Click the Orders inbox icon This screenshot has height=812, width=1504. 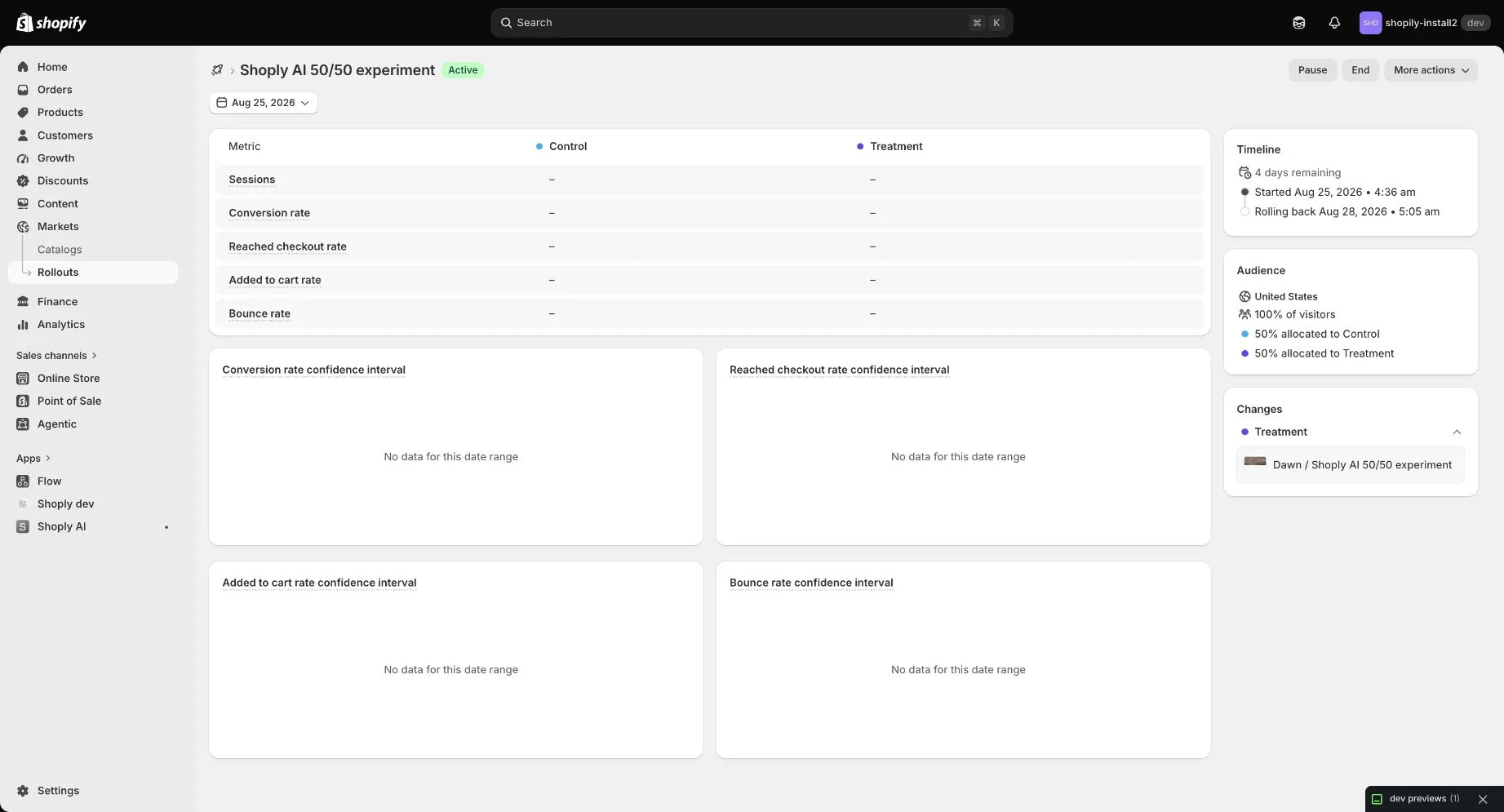[x=23, y=90]
